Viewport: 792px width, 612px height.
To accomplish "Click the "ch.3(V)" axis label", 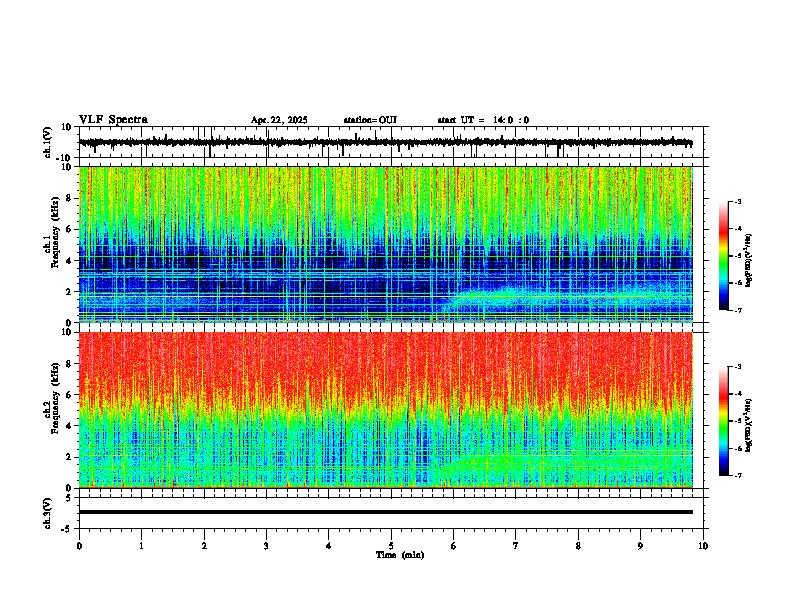I will [x=48, y=513].
